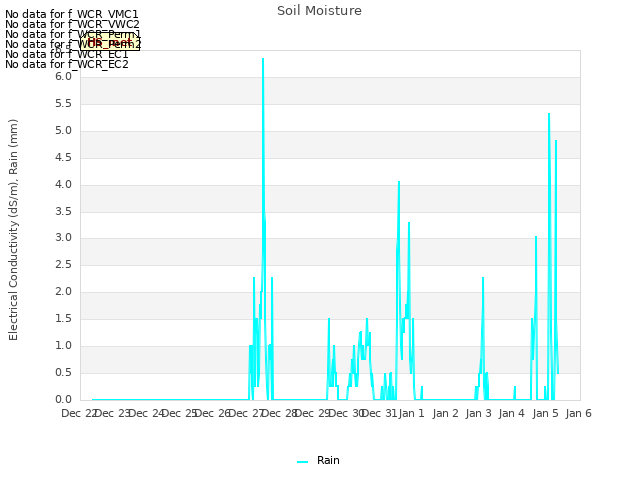This screenshot has width=640, height=480.
Task: Click the 3.5 y-axis tick label
Action: click(x=63, y=211)
